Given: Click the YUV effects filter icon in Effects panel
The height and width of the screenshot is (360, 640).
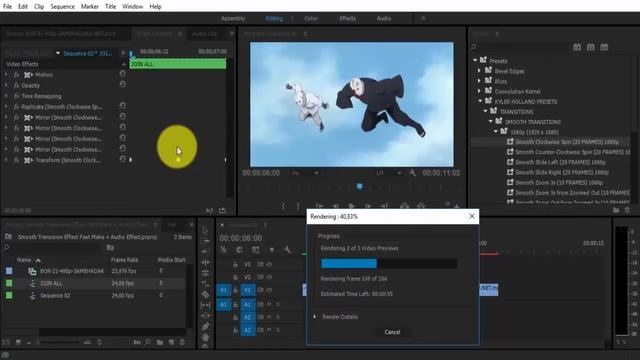Looking at the screenshot, I should 604,47.
